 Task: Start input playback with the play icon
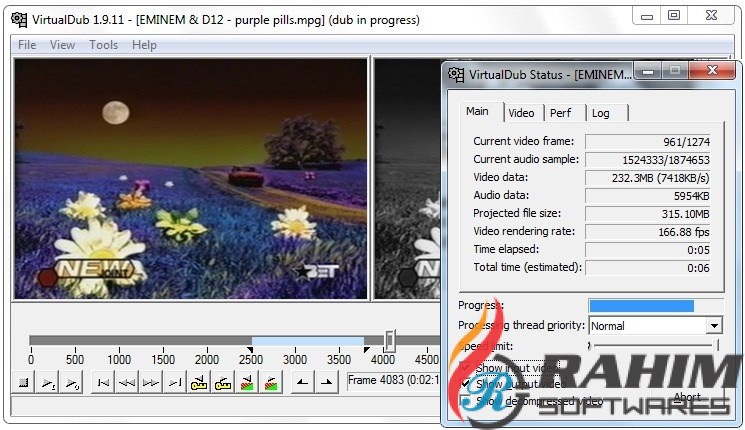tap(48, 382)
